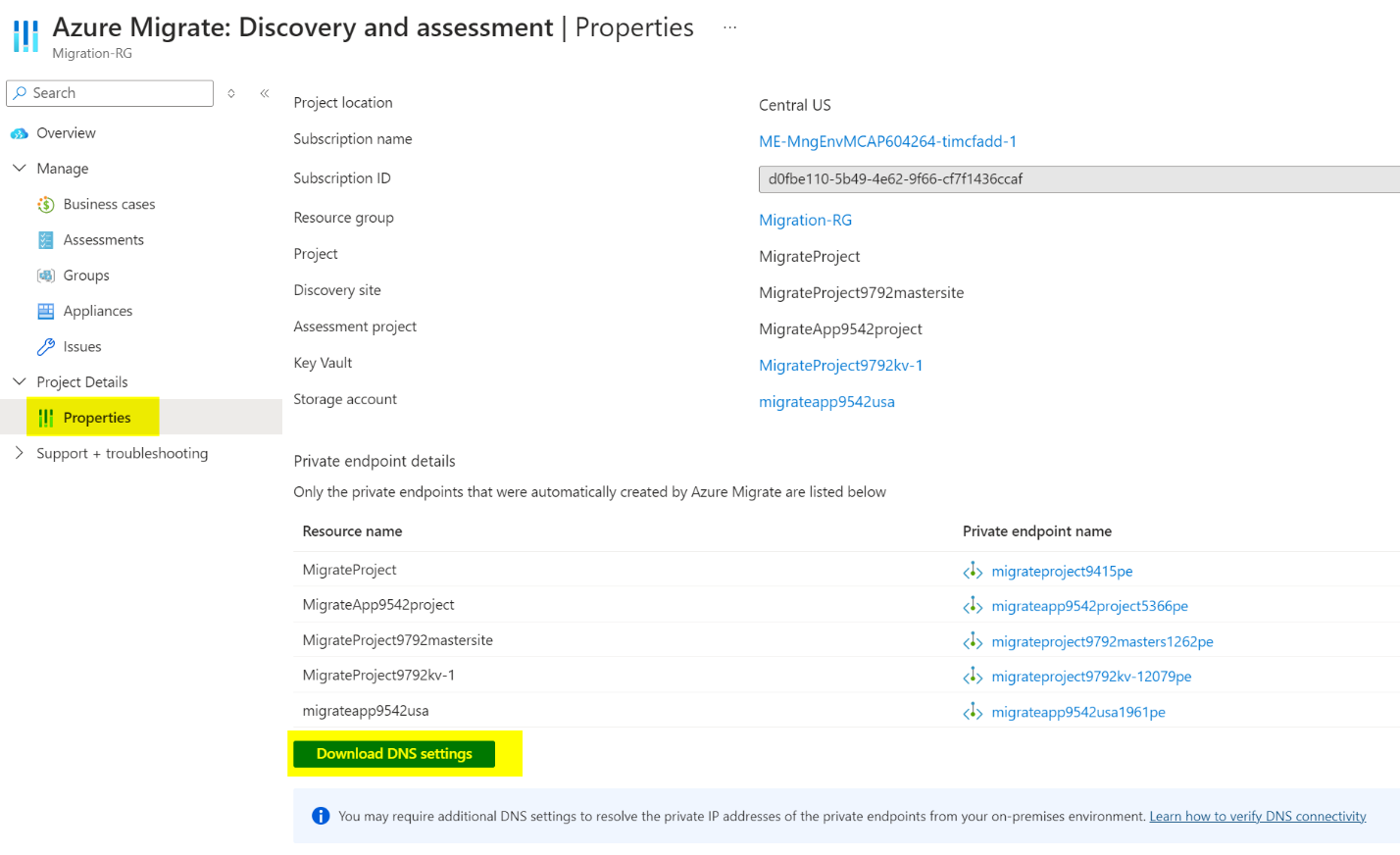1400x855 pixels.
Task: Click the Assessments checklist icon
Action: [46, 240]
